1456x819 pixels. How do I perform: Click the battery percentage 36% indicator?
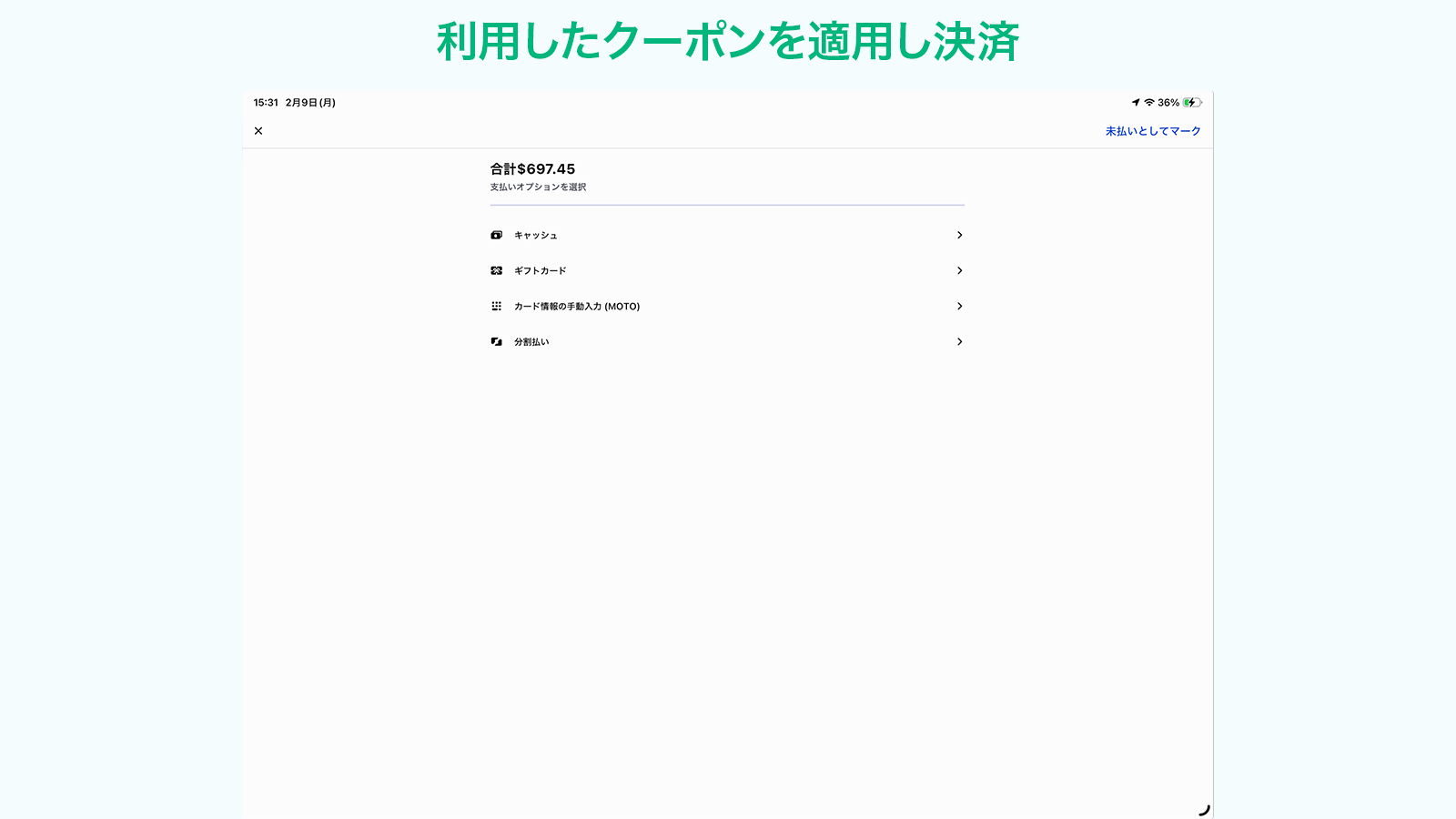pos(1168,102)
